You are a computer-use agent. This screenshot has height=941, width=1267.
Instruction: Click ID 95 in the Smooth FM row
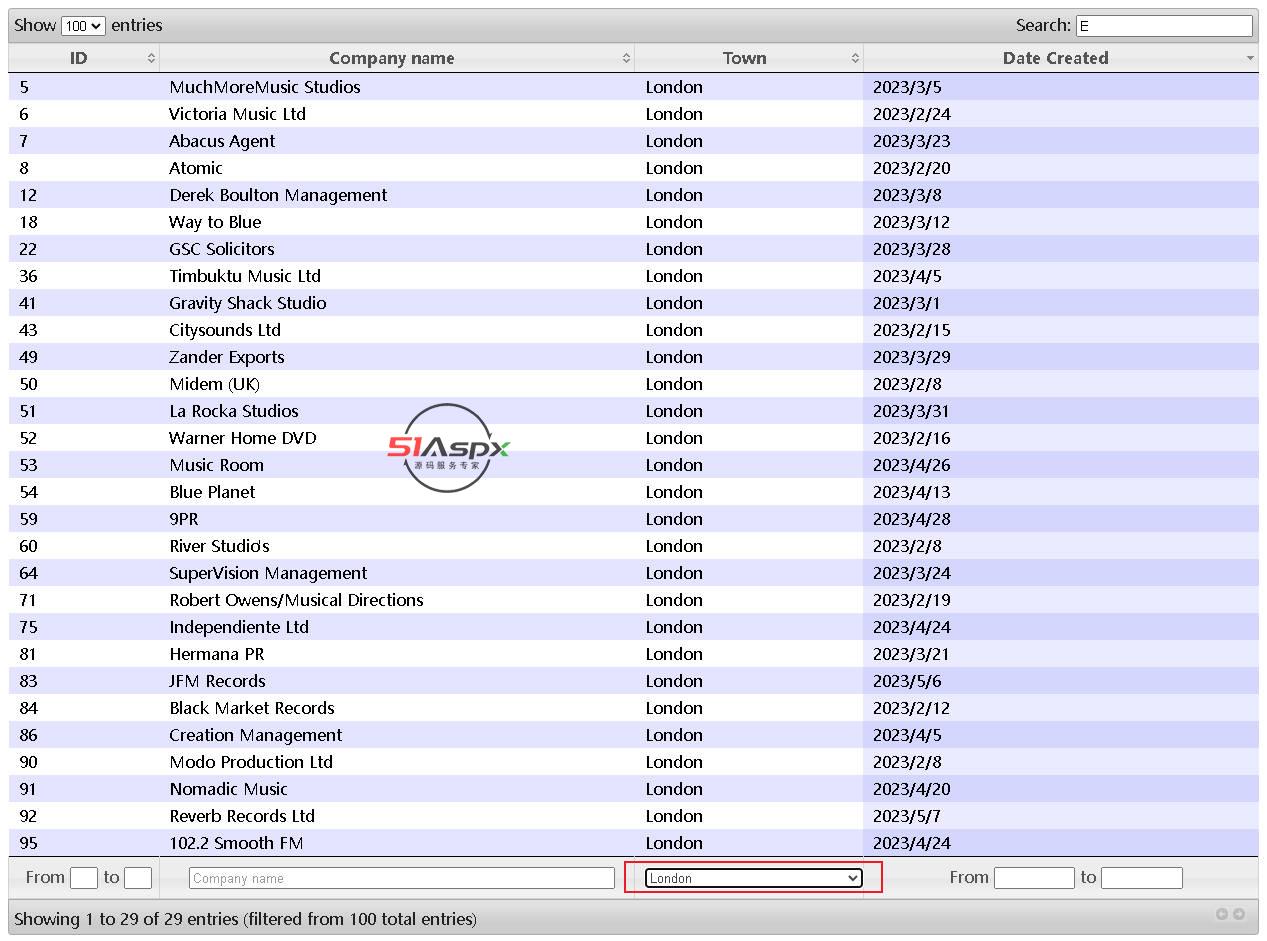pos(28,843)
